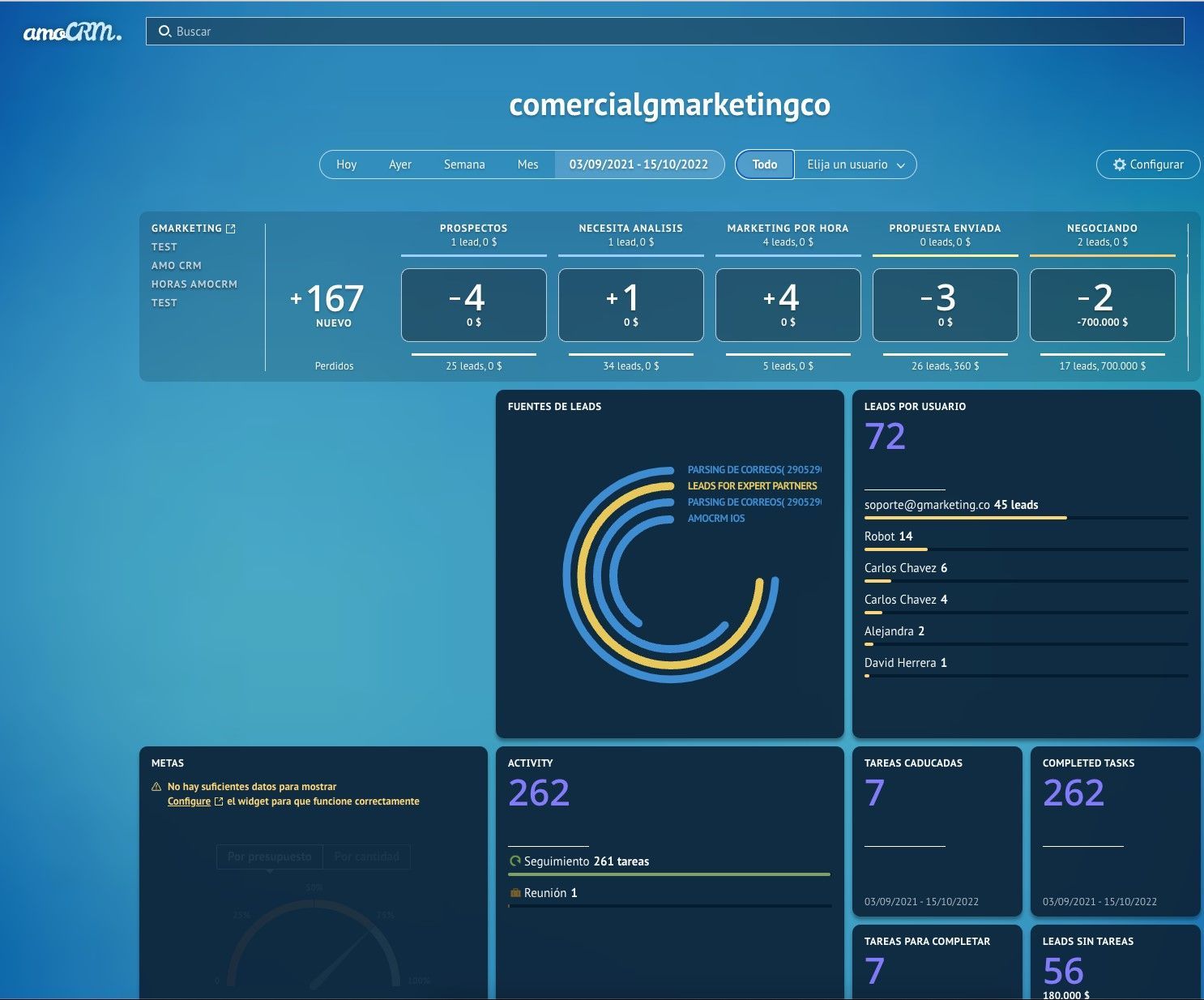The width and height of the screenshot is (1204, 1000).
Task: Select the Mes period tab
Action: 527,165
